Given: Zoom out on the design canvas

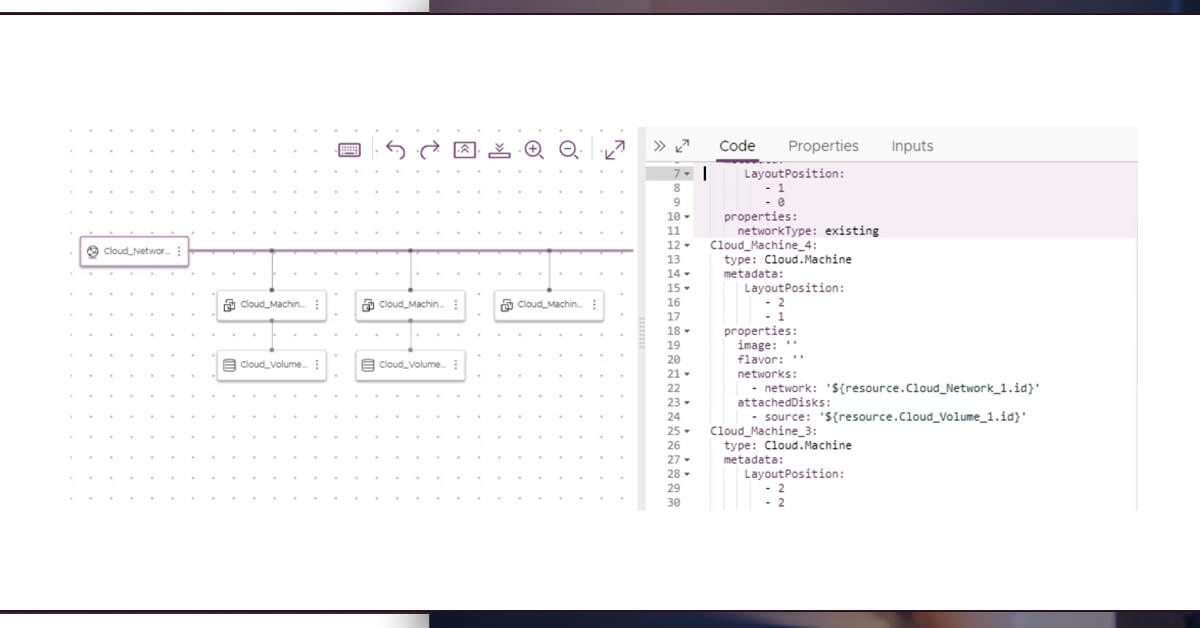Looking at the screenshot, I should point(569,150).
